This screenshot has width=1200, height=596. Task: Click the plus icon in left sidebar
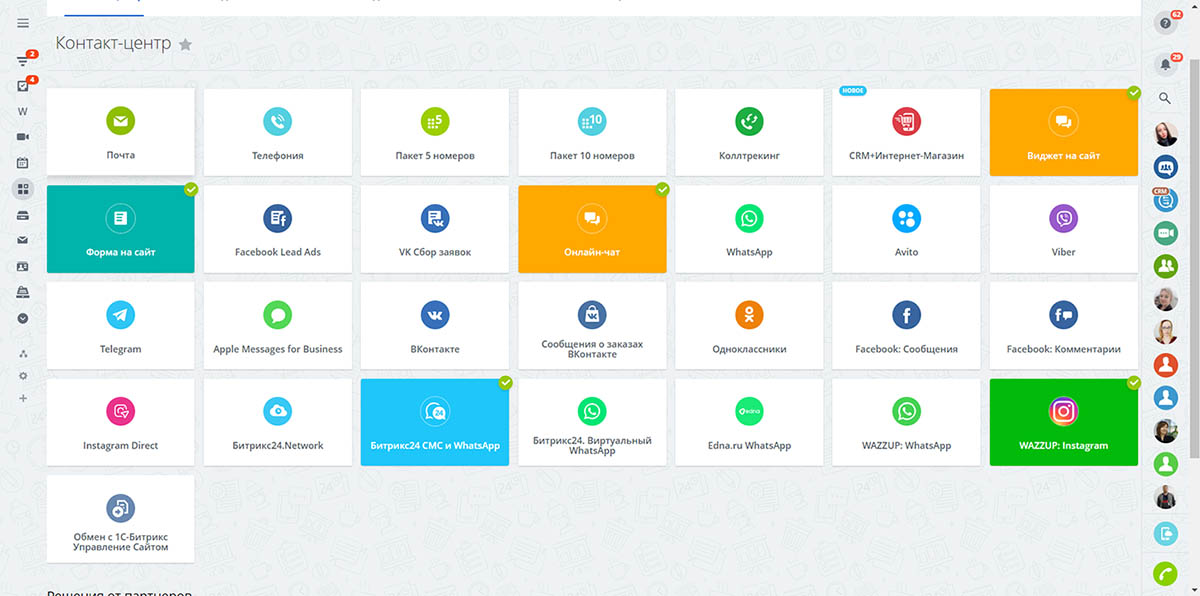(x=23, y=398)
